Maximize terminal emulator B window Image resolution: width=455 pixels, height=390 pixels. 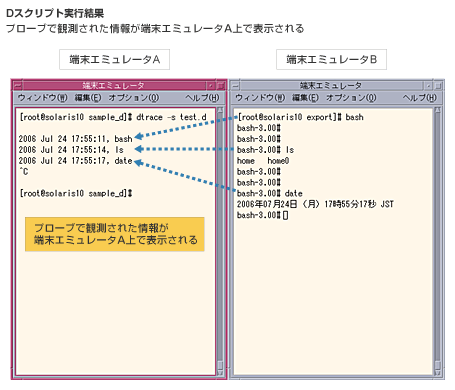(438, 86)
